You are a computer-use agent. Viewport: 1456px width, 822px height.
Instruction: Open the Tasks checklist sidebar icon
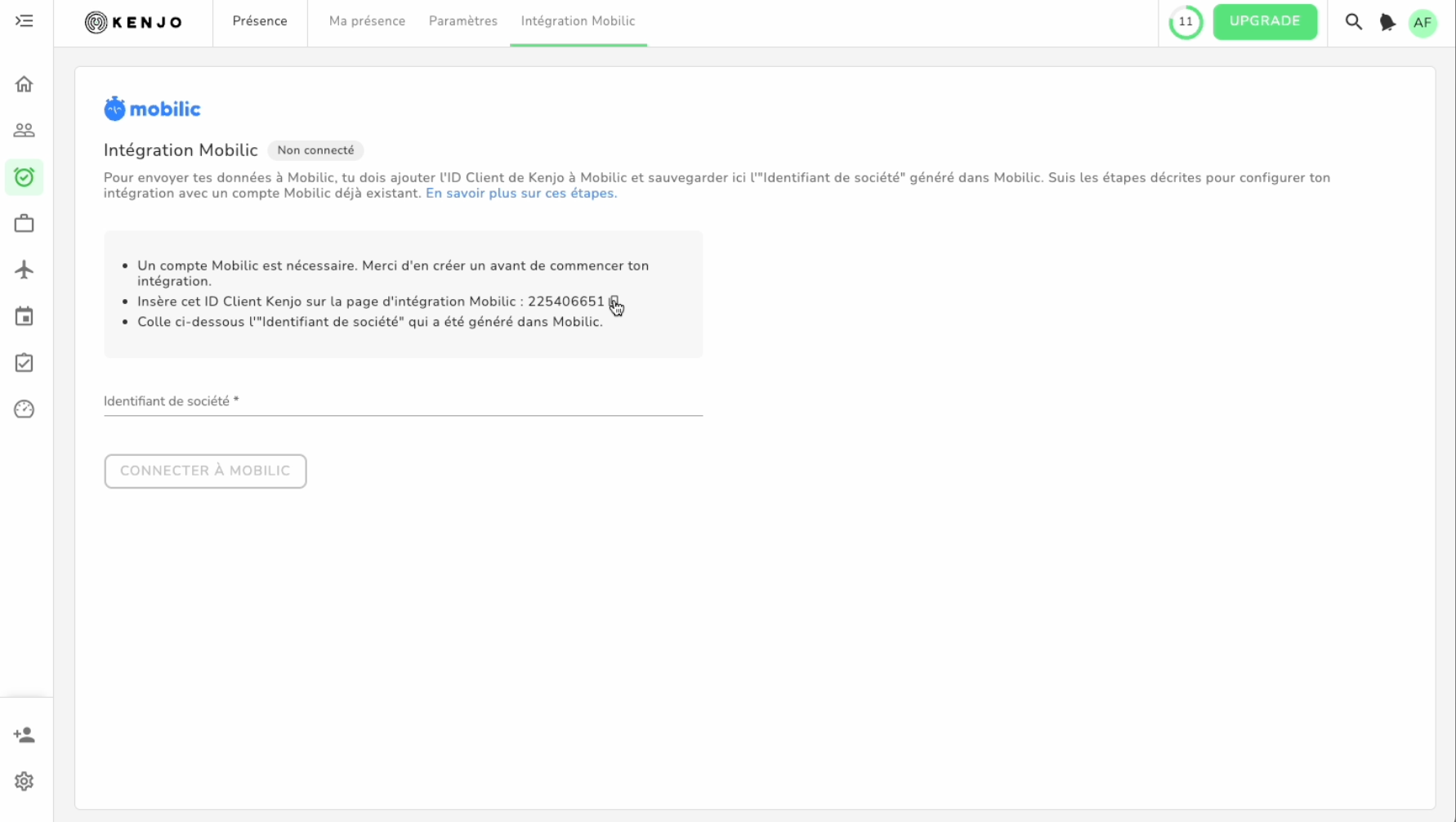point(25,363)
